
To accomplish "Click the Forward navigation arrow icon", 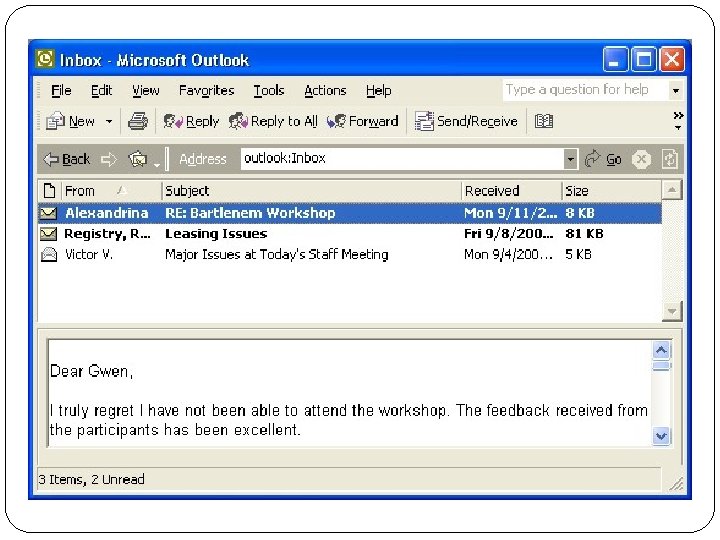I will click(108, 159).
